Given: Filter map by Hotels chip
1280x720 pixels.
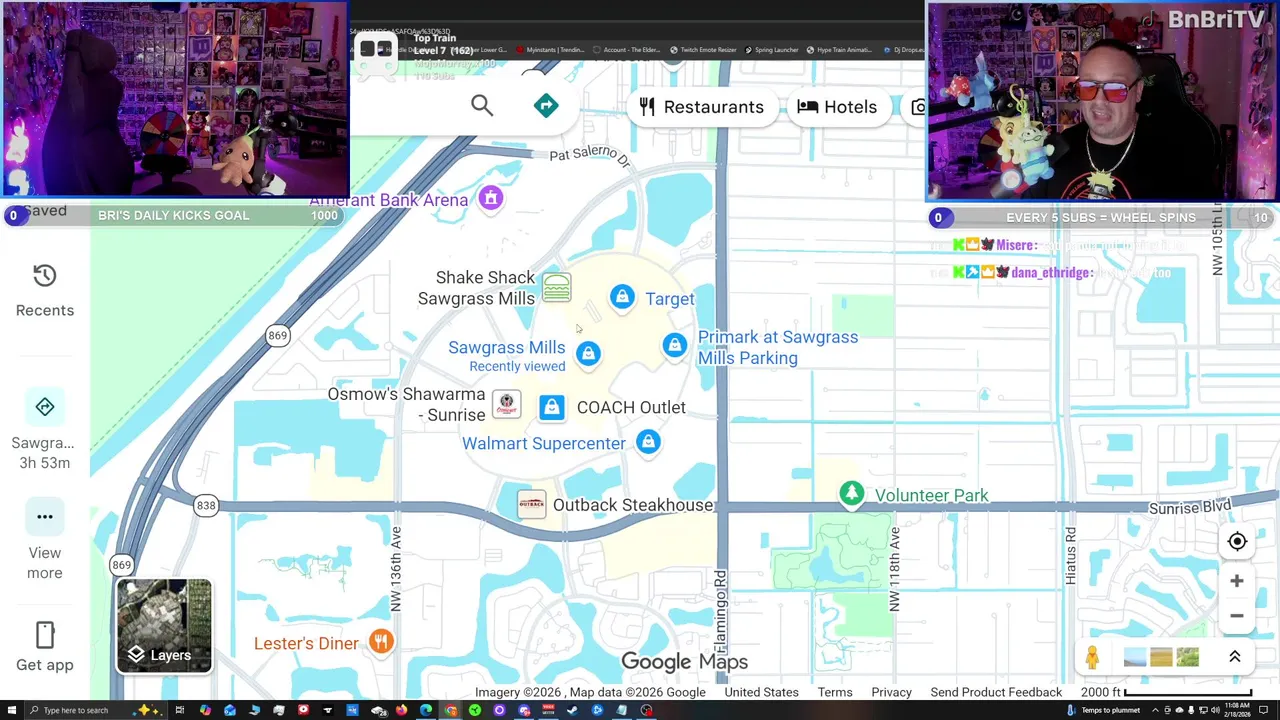Looking at the screenshot, I should click(838, 107).
